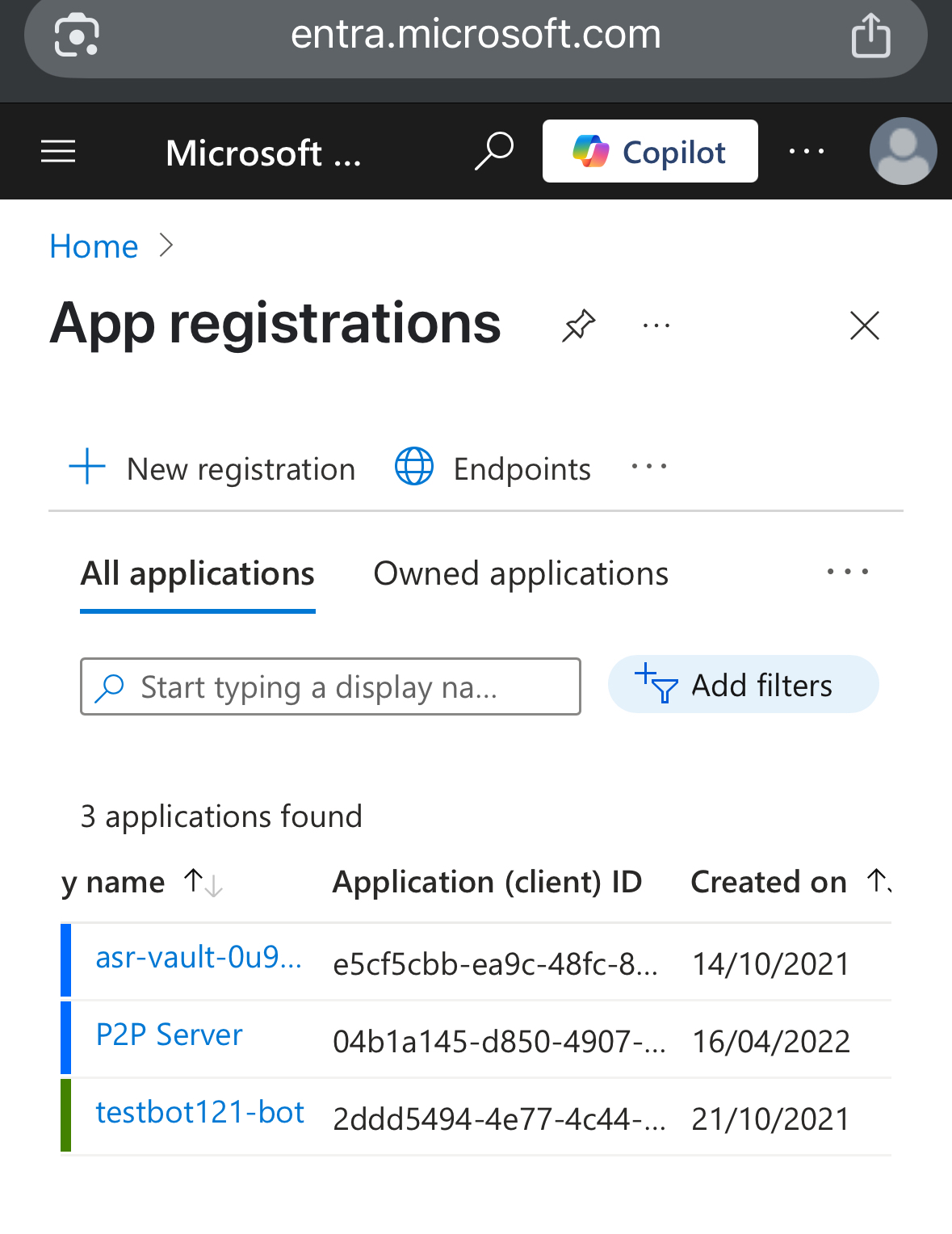952x1234 pixels.
Task: Tap the browser share icon
Action: click(x=870, y=36)
